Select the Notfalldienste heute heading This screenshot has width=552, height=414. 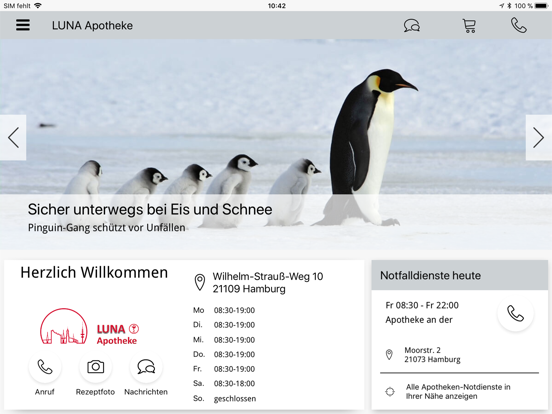click(x=430, y=275)
